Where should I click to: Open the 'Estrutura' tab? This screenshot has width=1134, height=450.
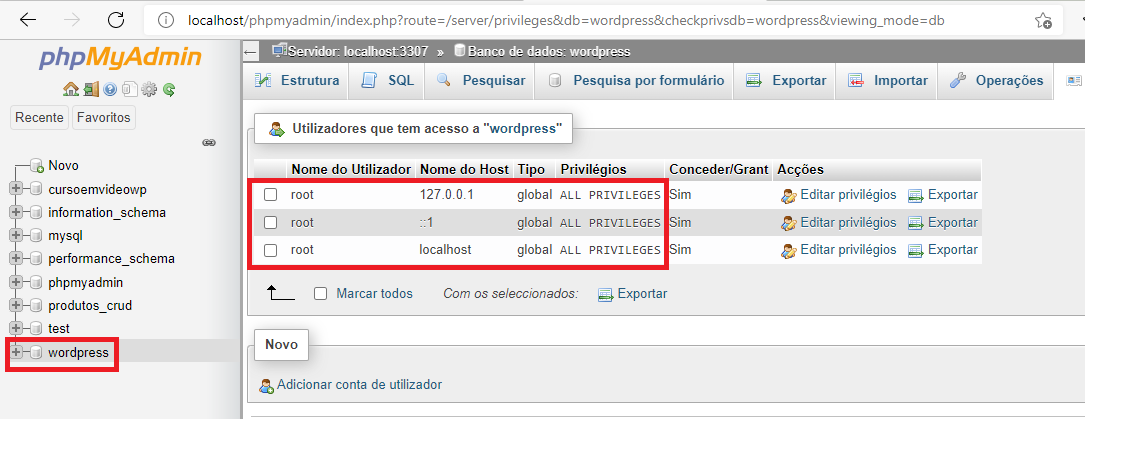coord(297,81)
